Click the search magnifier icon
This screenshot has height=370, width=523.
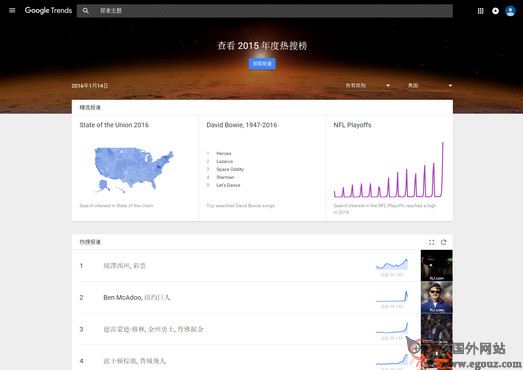(86, 11)
